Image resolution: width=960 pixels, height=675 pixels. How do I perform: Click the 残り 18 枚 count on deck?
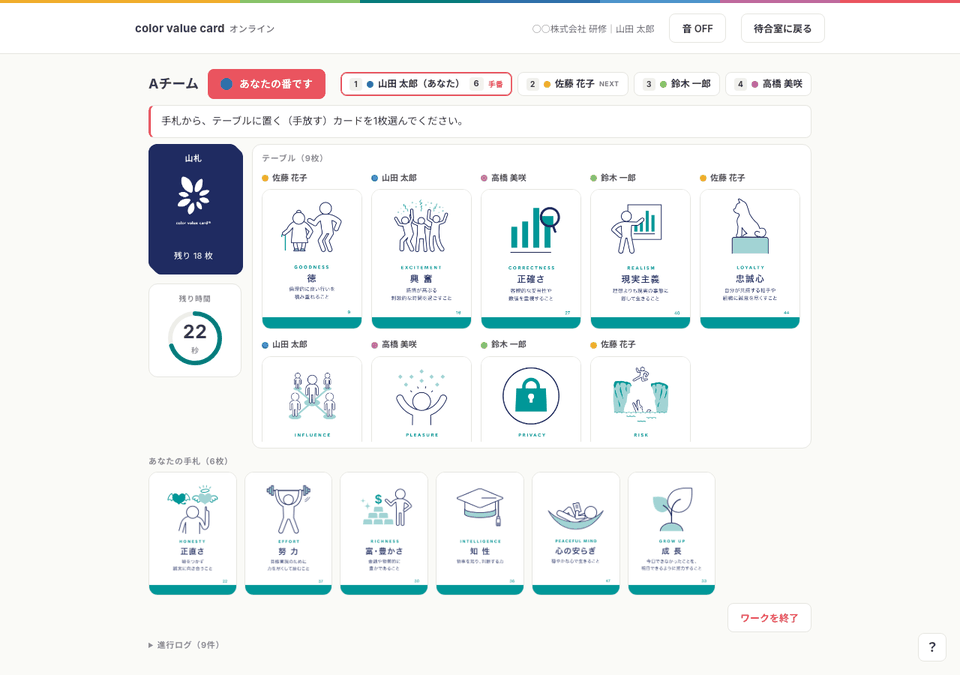point(193,255)
